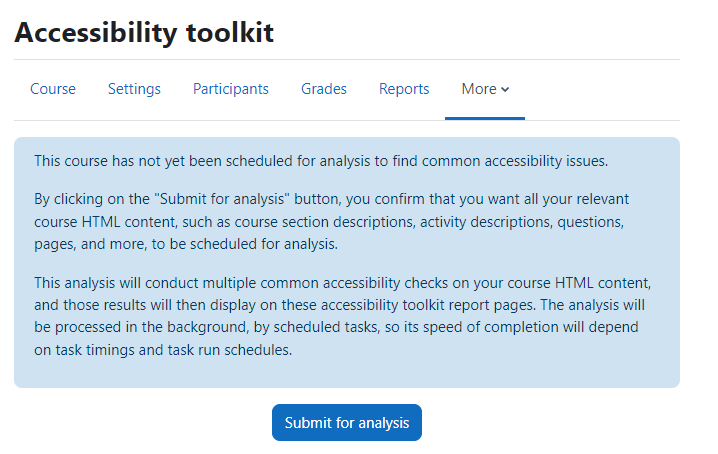Click the paragraph starting "This analysis will conduct"
This screenshot has height=454, width=718.
tap(343, 316)
